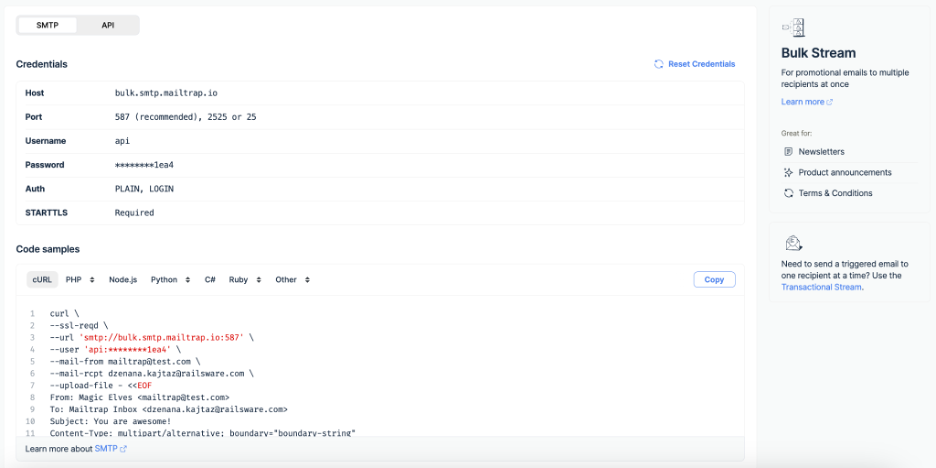Click external icon next to Learn more
Image resolution: width=936 pixels, height=468 pixels.
click(x=830, y=102)
